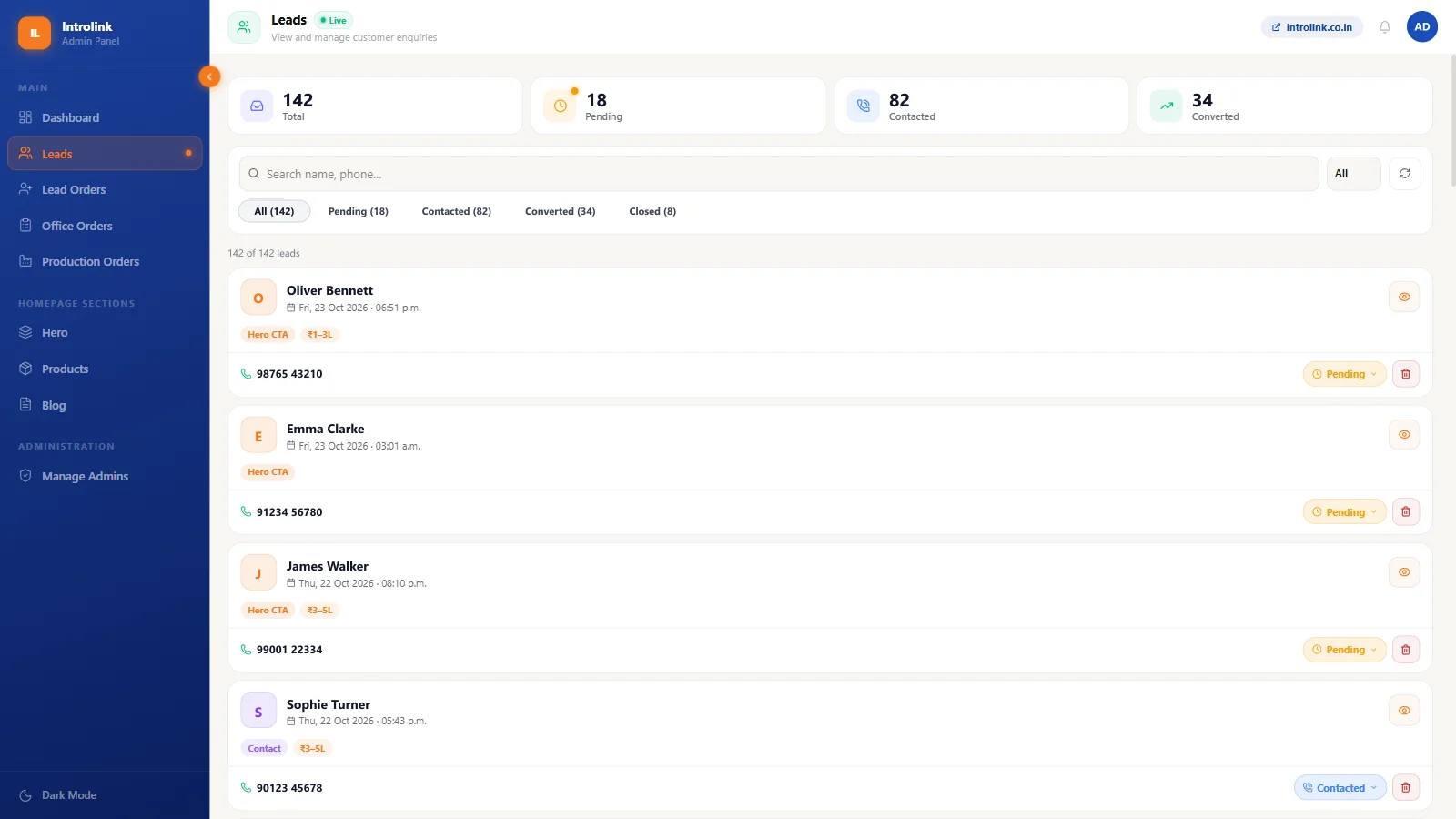The height and width of the screenshot is (819, 1456).
Task: Open Sophie Turner's Contacted status dropdown
Action: [x=1340, y=788]
